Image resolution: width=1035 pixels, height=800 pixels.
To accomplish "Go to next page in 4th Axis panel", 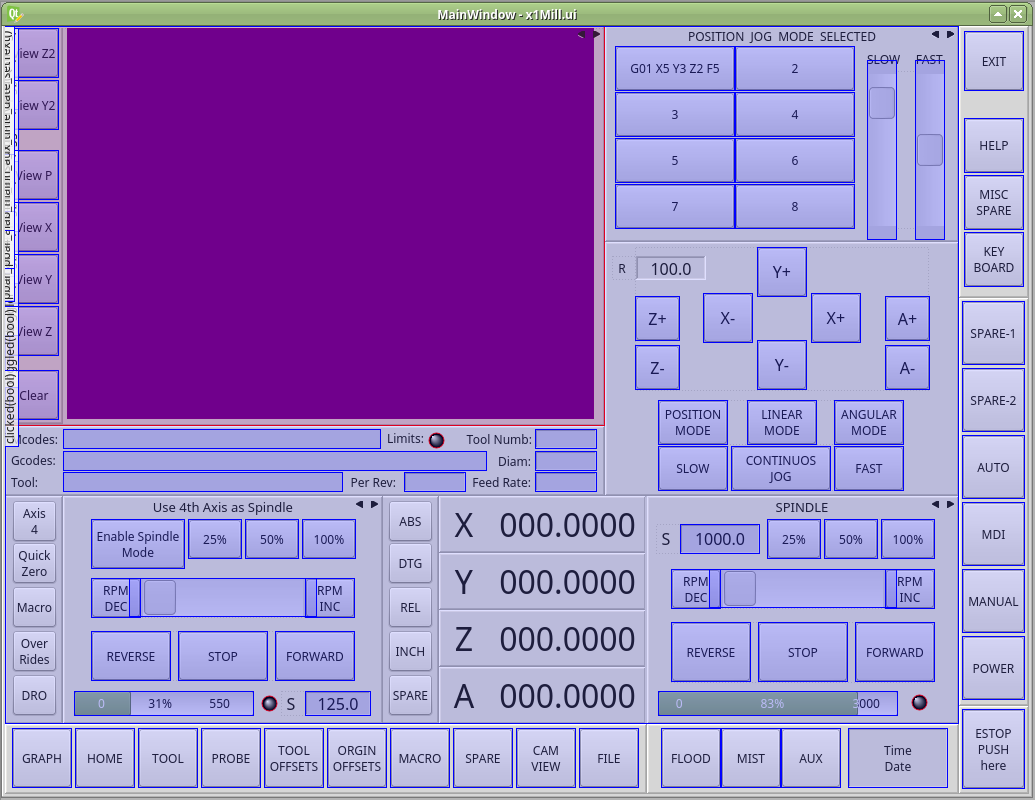I will click(x=374, y=504).
